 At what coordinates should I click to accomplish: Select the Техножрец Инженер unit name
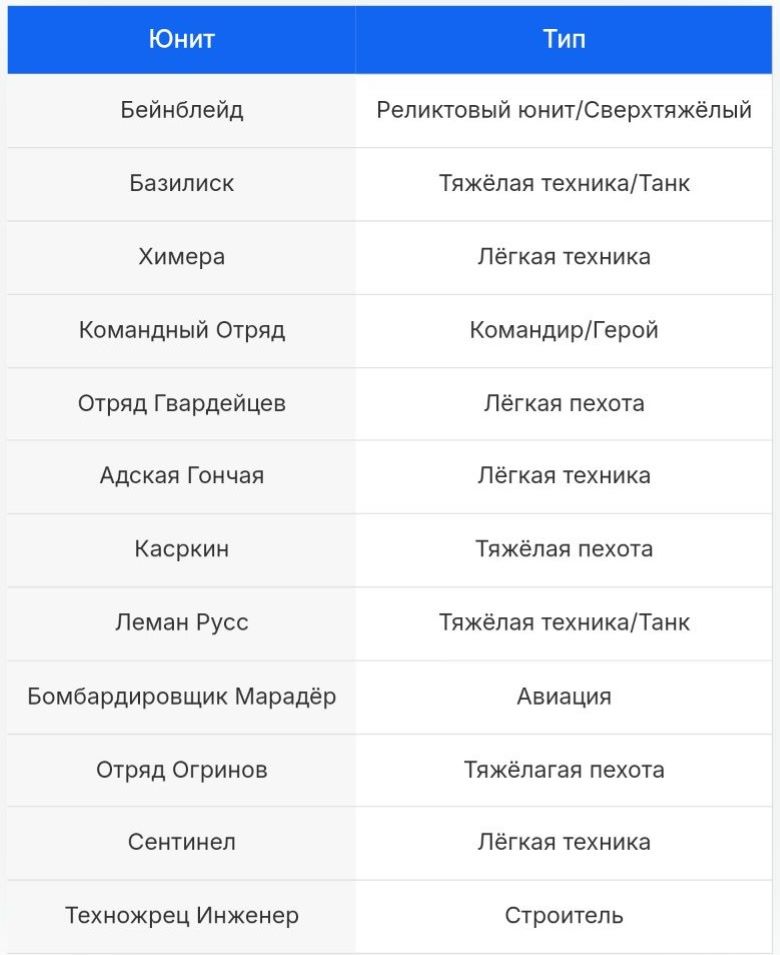[x=181, y=915]
